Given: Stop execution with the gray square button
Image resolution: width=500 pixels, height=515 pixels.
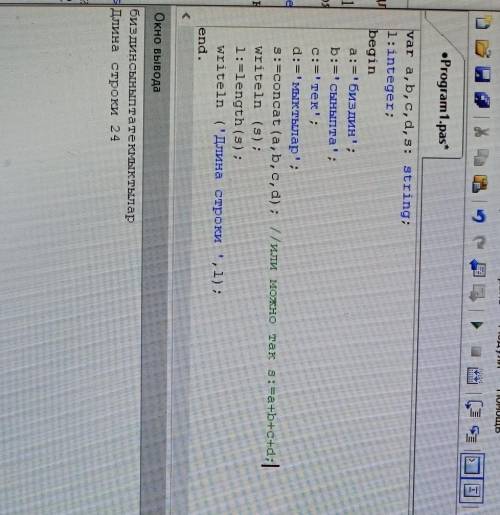Looking at the screenshot, I should (476, 351).
